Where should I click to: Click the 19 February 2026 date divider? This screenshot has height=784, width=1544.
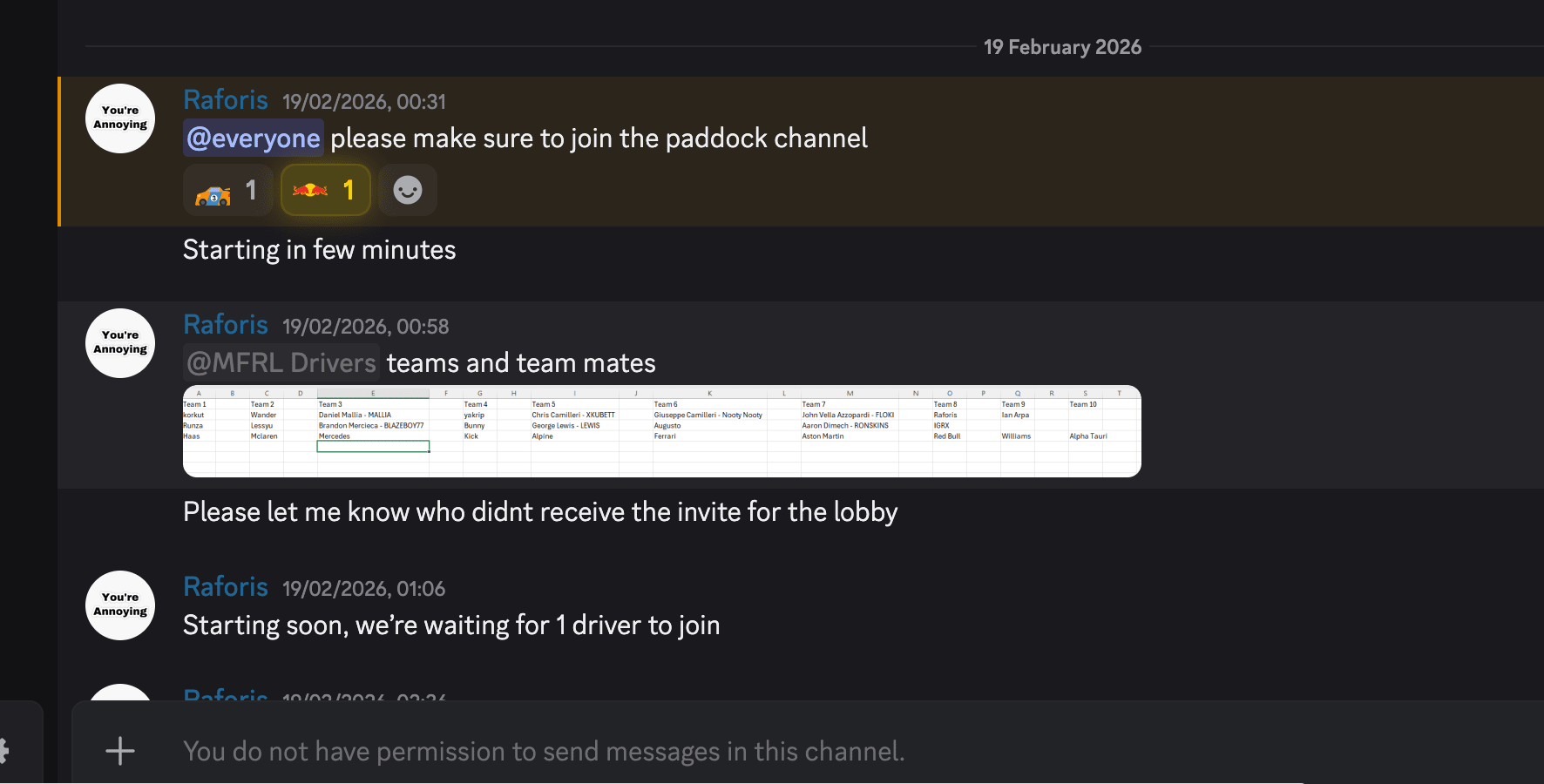(x=1062, y=47)
